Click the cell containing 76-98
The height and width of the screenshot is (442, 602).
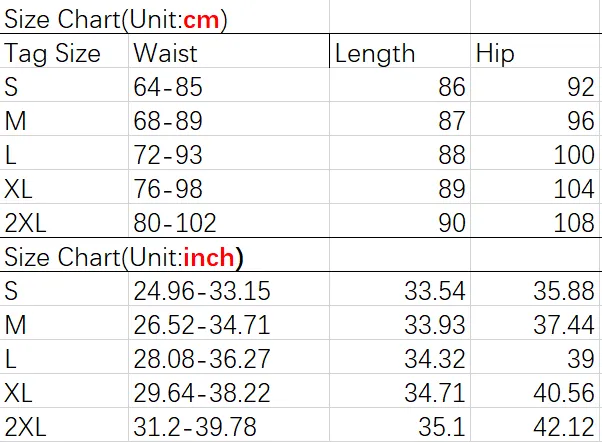pyautogui.click(x=229, y=187)
